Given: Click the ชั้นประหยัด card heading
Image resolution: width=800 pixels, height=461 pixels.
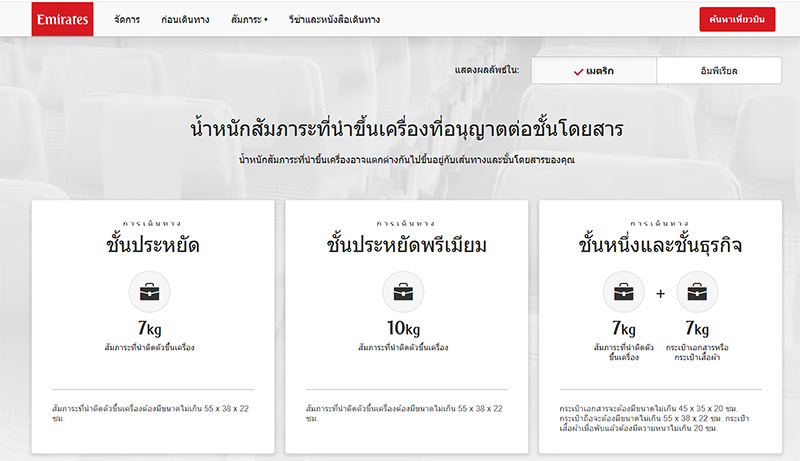Looking at the screenshot, I should click(153, 245).
